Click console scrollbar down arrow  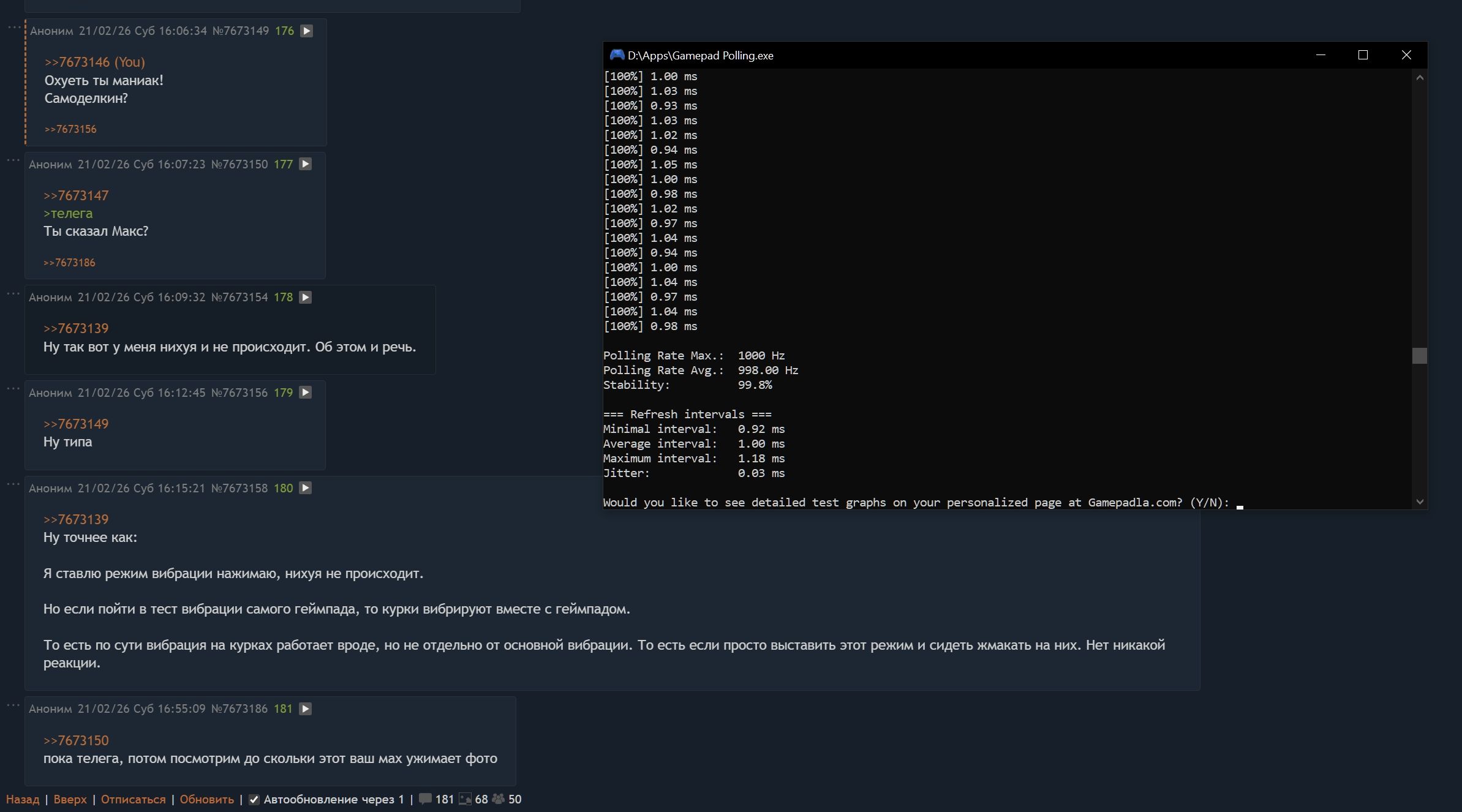click(1420, 502)
